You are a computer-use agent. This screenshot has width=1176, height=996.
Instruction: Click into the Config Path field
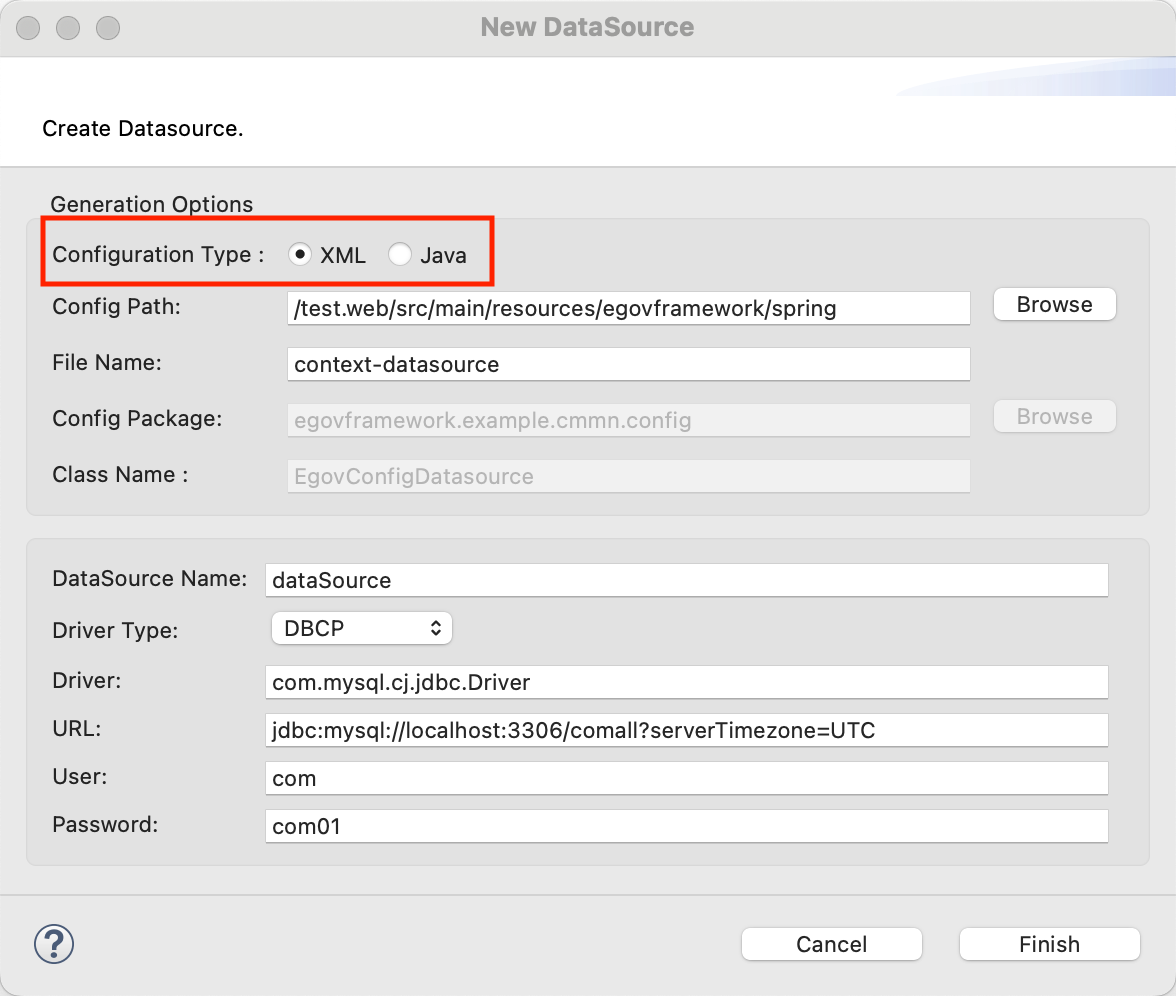[x=628, y=309]
